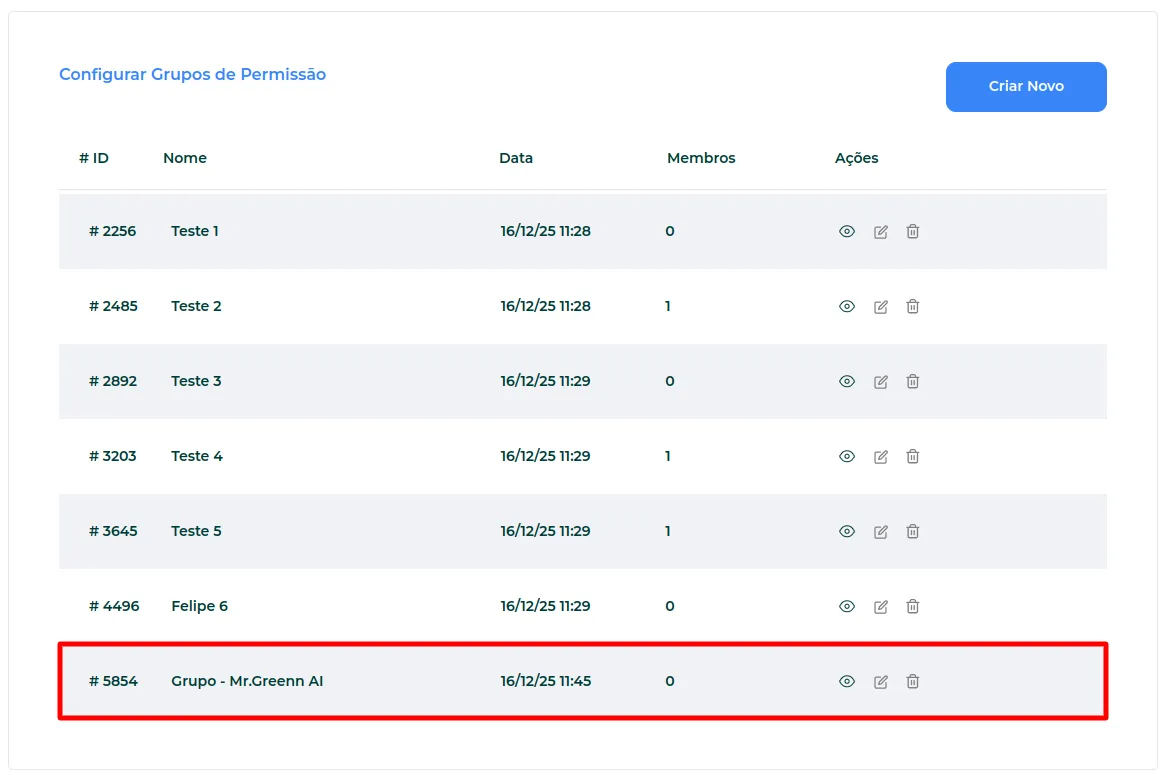Click the member count in Teste 2 row
This screenshot has width=1165, height=780.
pyautogui.click(x=668, y=306)
